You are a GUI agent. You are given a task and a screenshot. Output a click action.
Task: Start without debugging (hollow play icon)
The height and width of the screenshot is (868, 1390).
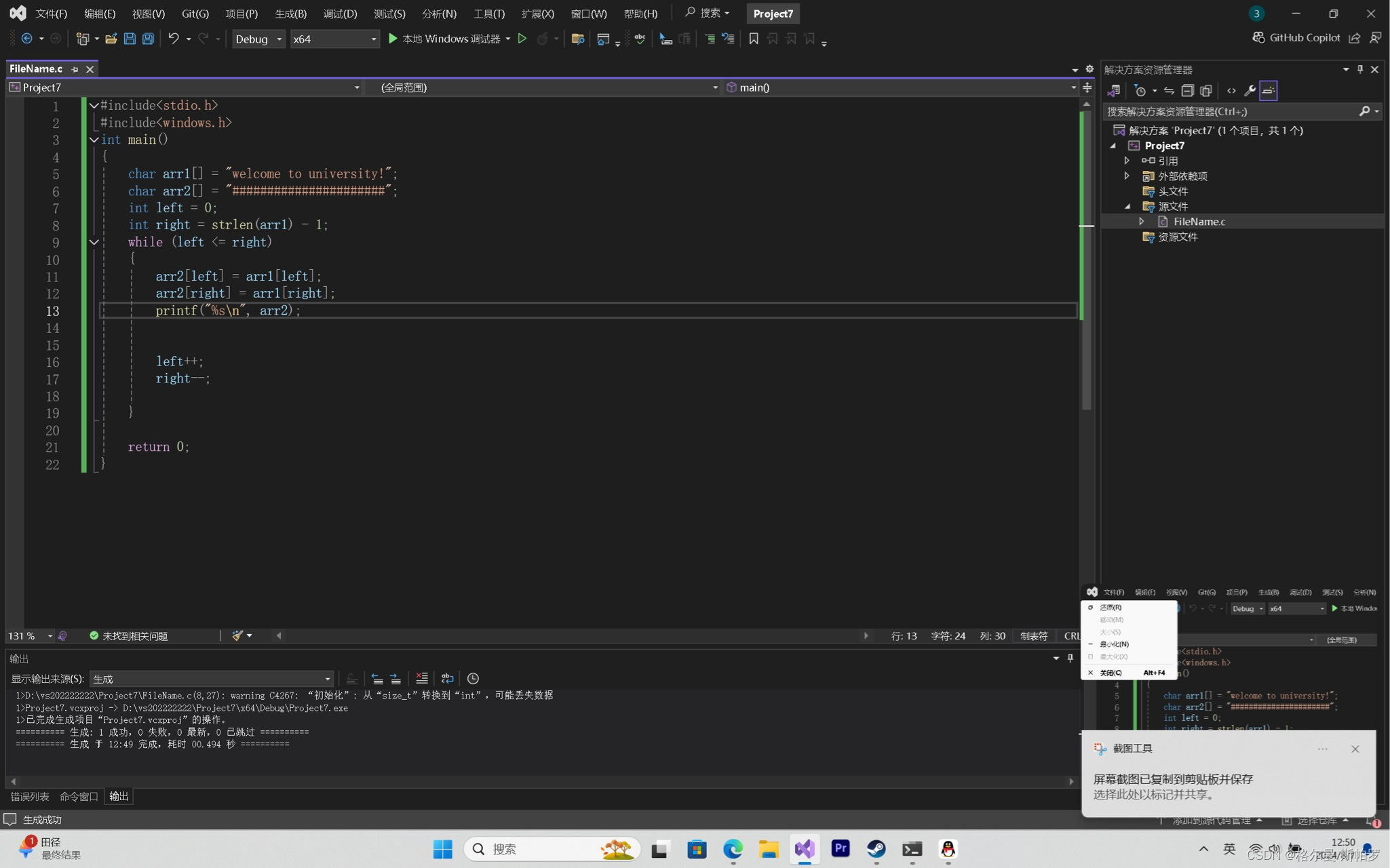pos(522,39)
